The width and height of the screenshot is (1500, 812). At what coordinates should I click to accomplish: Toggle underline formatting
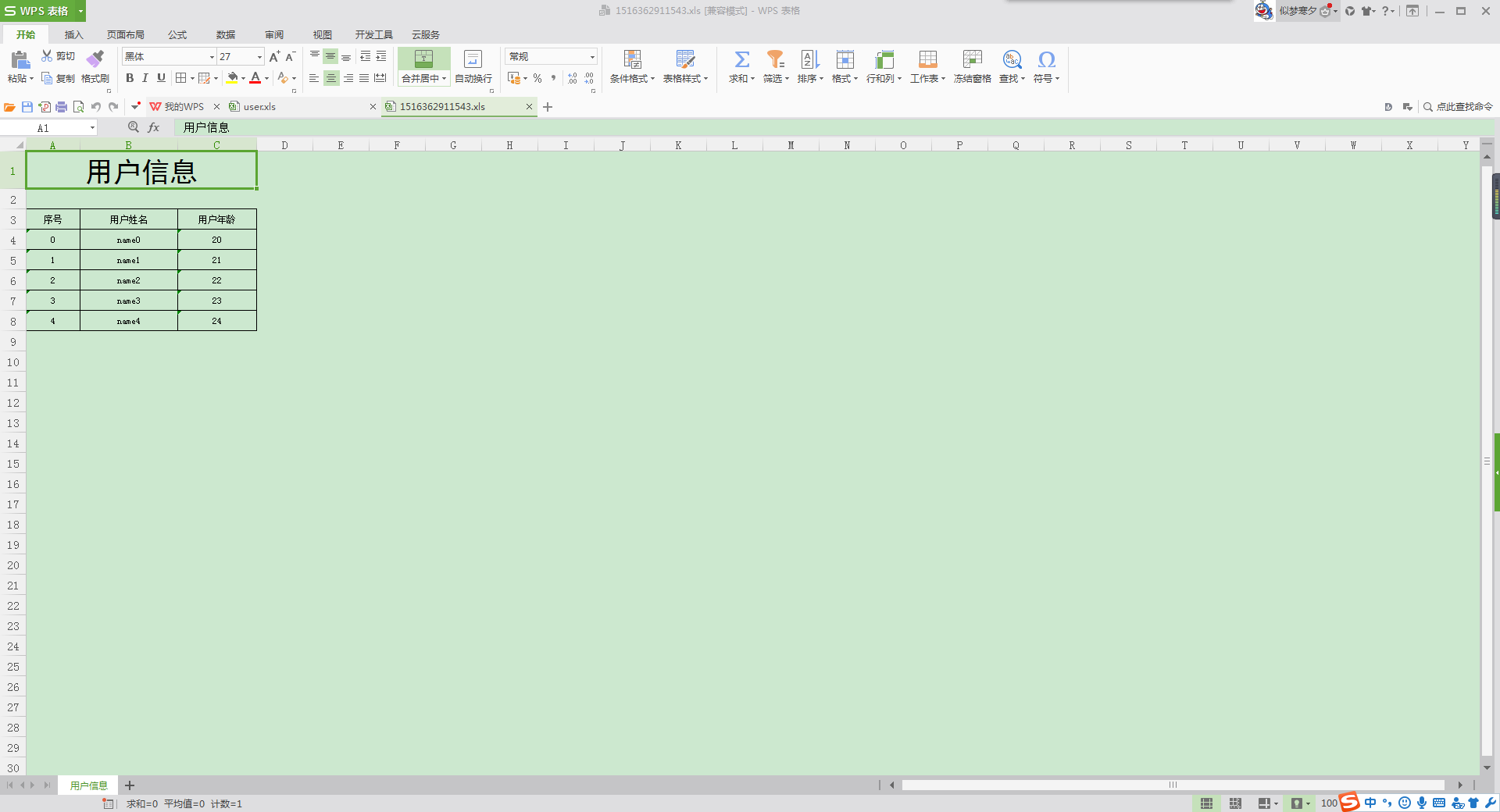pos(161,78)
